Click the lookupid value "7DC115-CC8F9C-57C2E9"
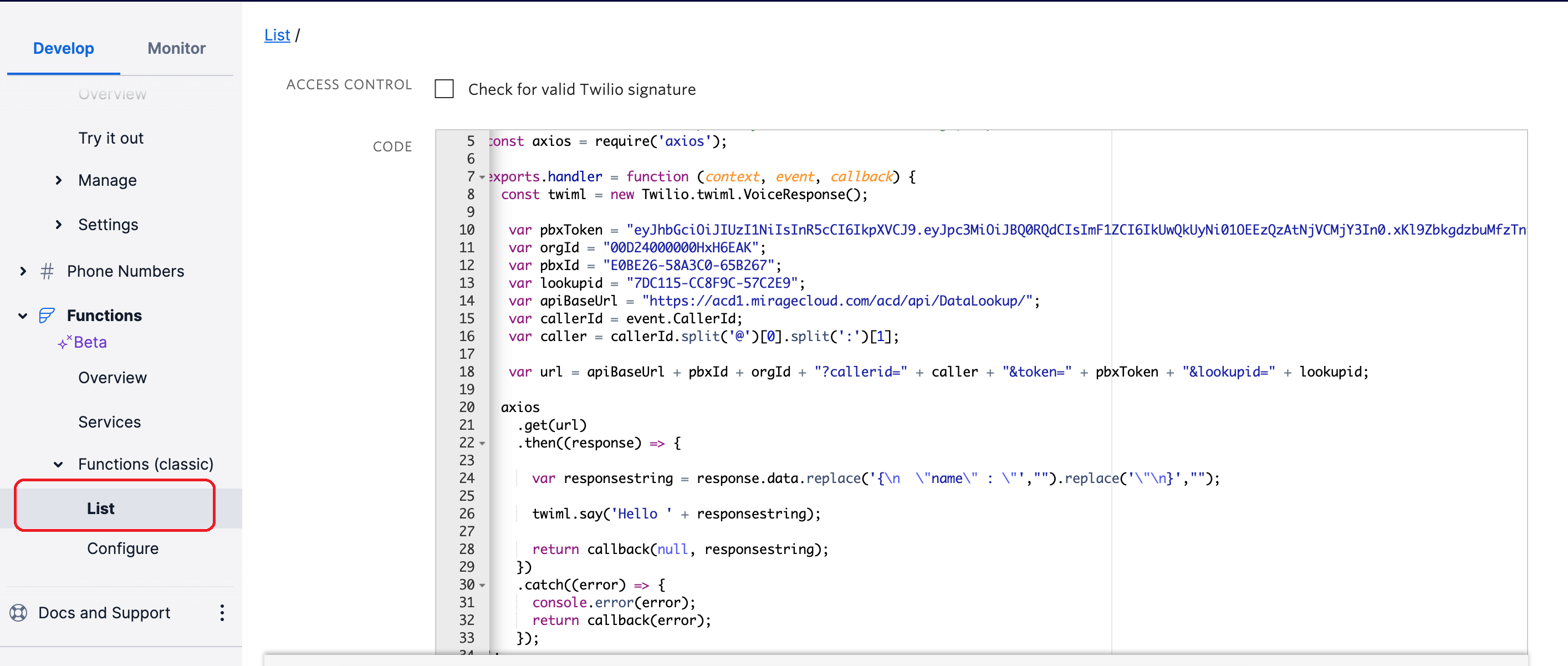Screen dimensions: 1568x666 tap(712, 282)
